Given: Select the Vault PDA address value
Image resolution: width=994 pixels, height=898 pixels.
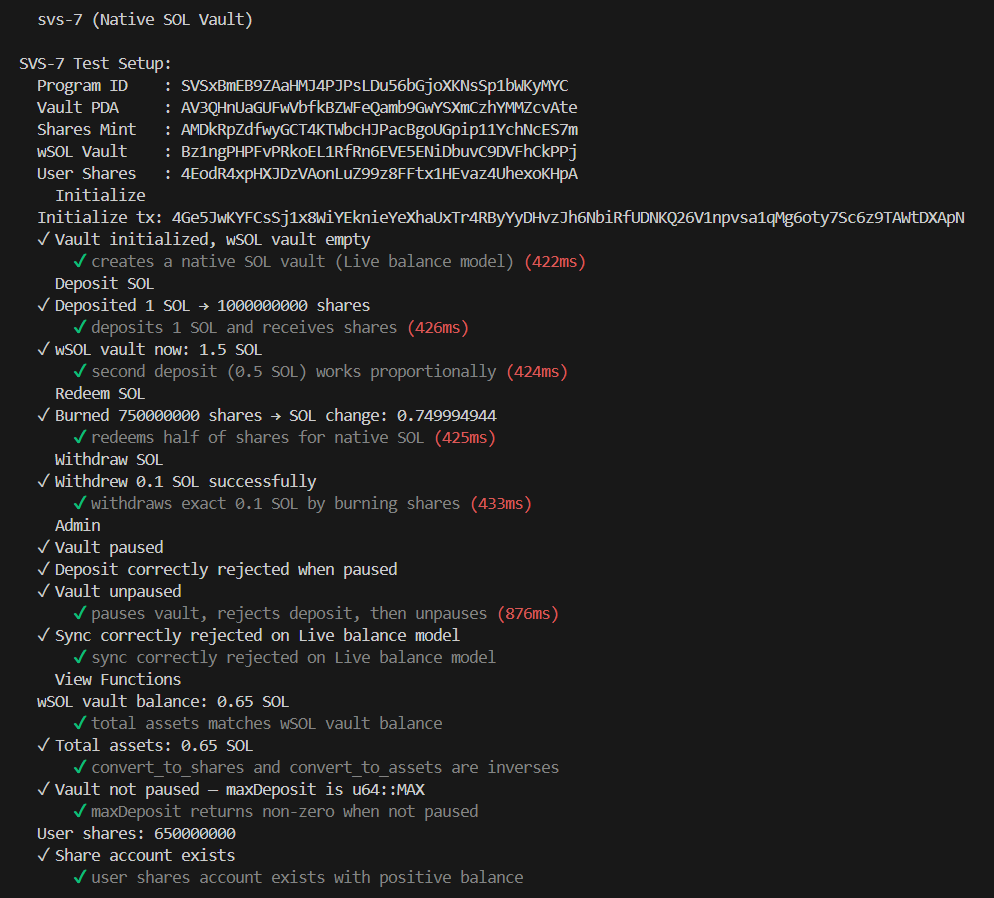Looking at the screenshot, I should [x=379, y=108].
